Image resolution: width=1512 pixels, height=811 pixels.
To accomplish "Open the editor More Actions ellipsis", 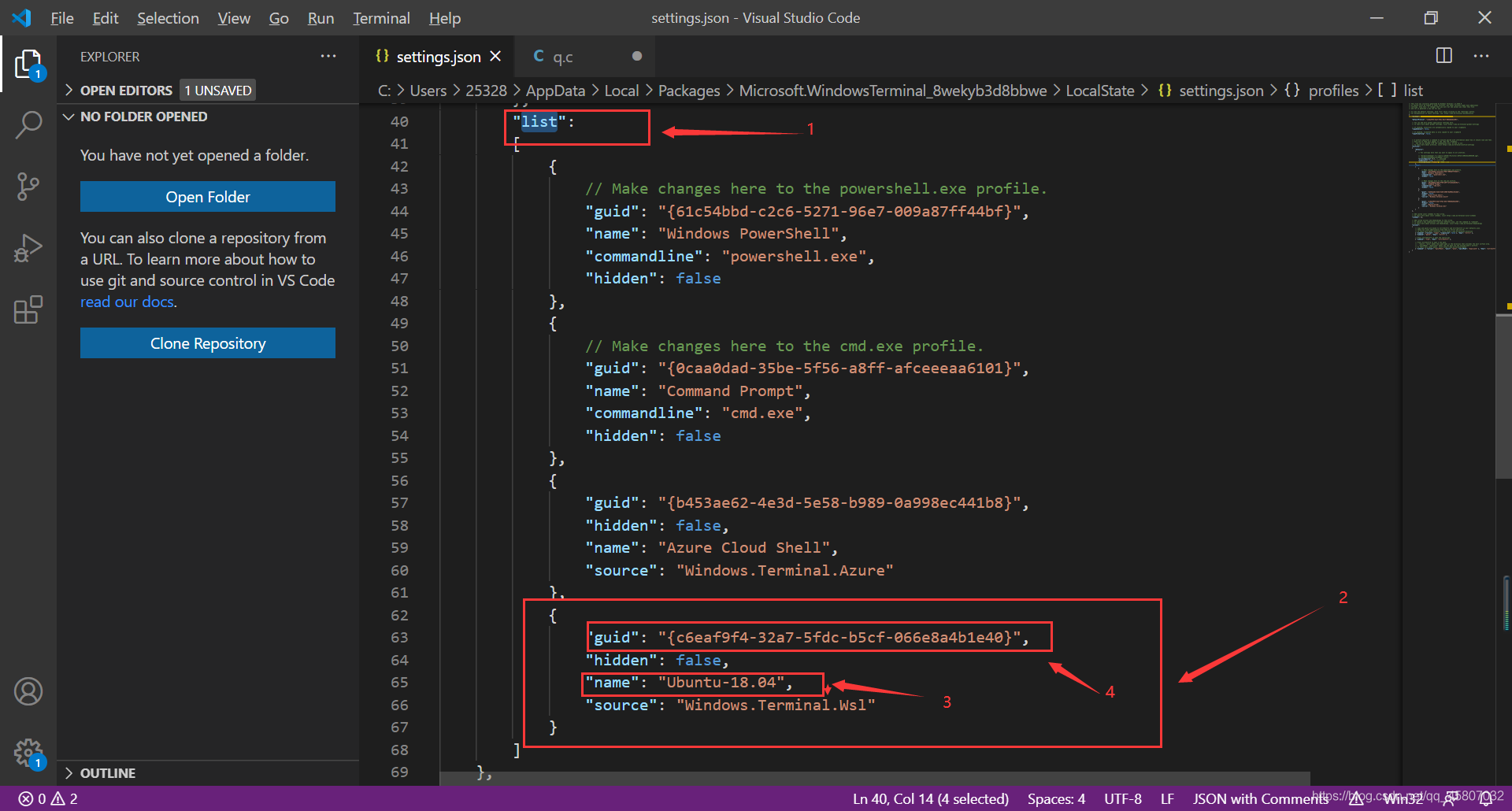I will (x=1481, y=56).
